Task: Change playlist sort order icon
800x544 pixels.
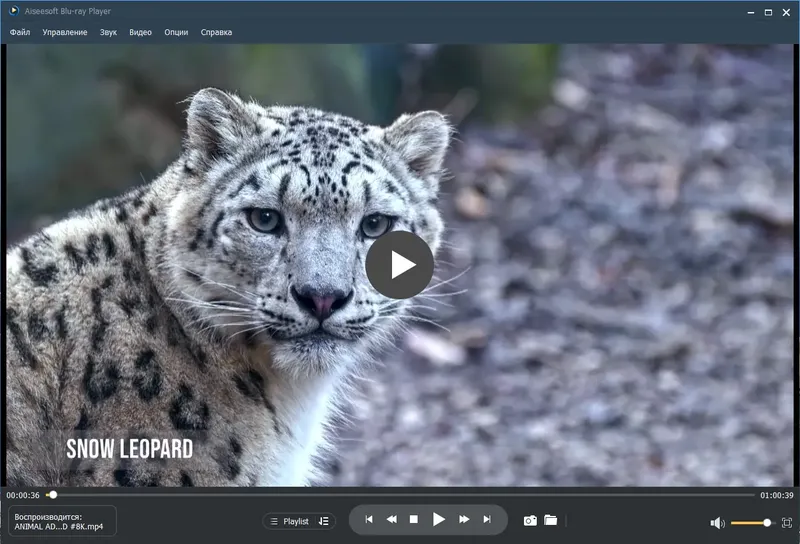Action: point(323,521)
